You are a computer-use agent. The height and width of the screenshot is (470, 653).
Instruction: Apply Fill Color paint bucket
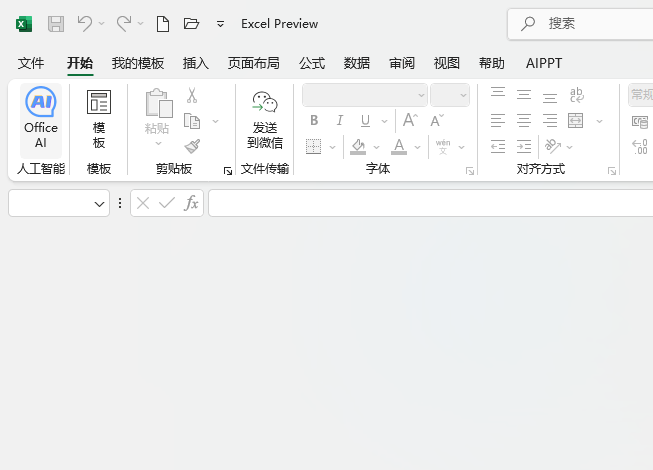point(358,147)
